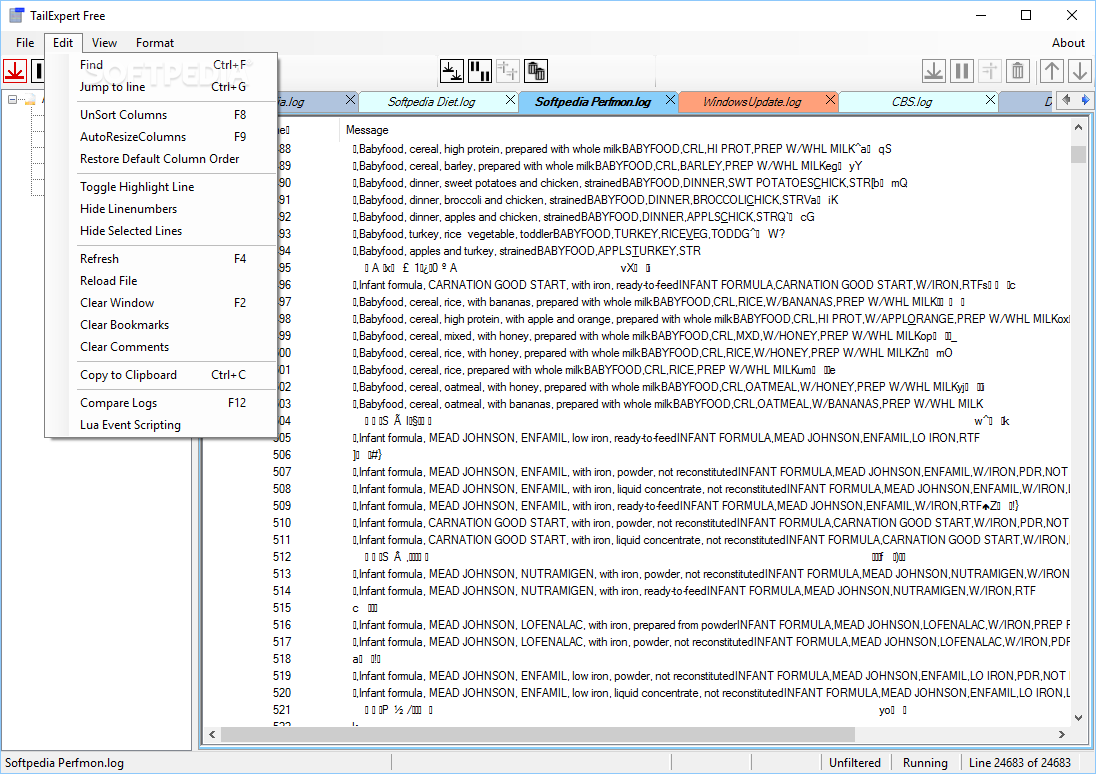Choose Refresh in Edit menu
The image size is (1096, 774).
tap(162, 259)
